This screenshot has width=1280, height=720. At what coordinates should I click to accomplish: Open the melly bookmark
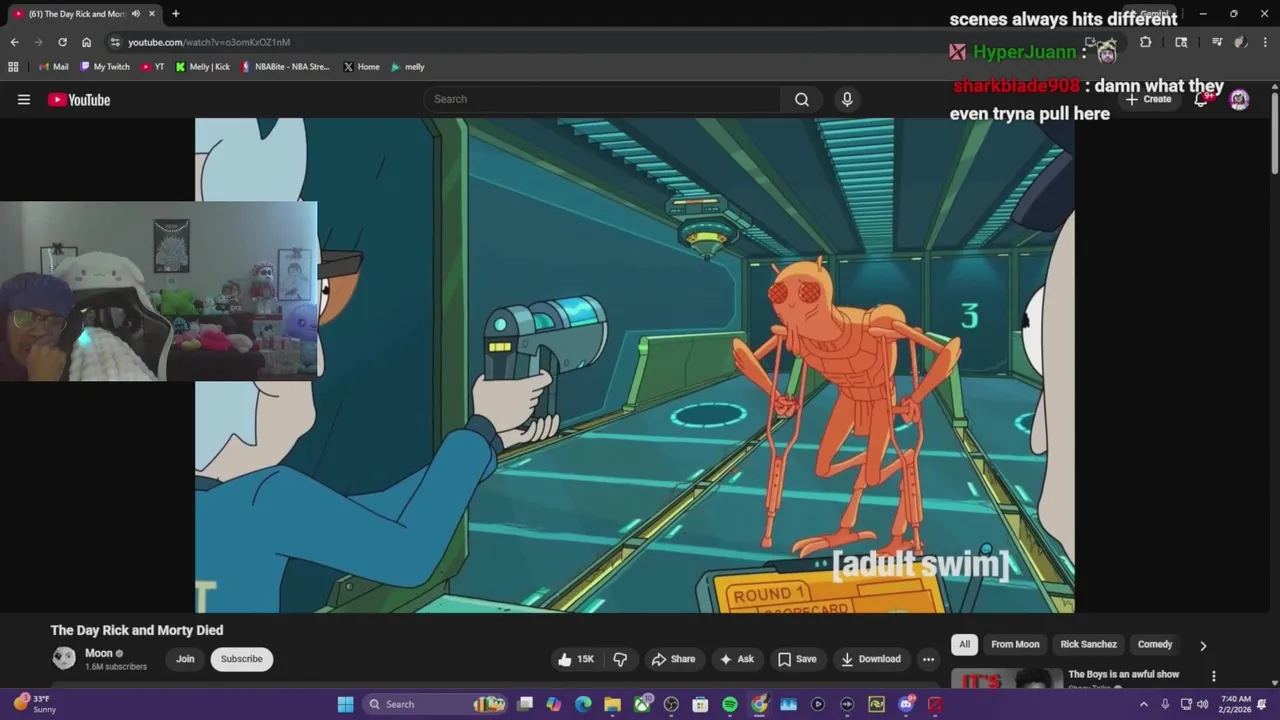[x=408, y=67]
